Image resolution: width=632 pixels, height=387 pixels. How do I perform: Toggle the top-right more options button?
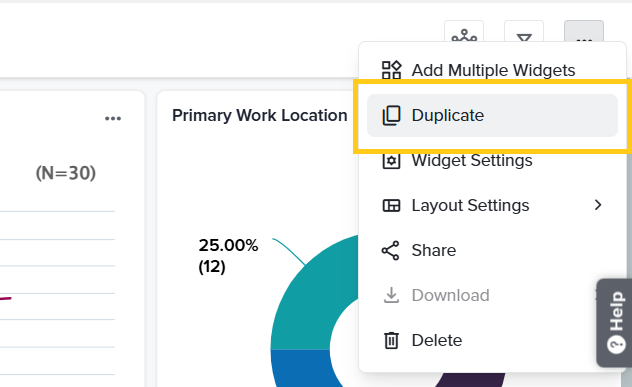pyautogui.click(x=584, y=32)
